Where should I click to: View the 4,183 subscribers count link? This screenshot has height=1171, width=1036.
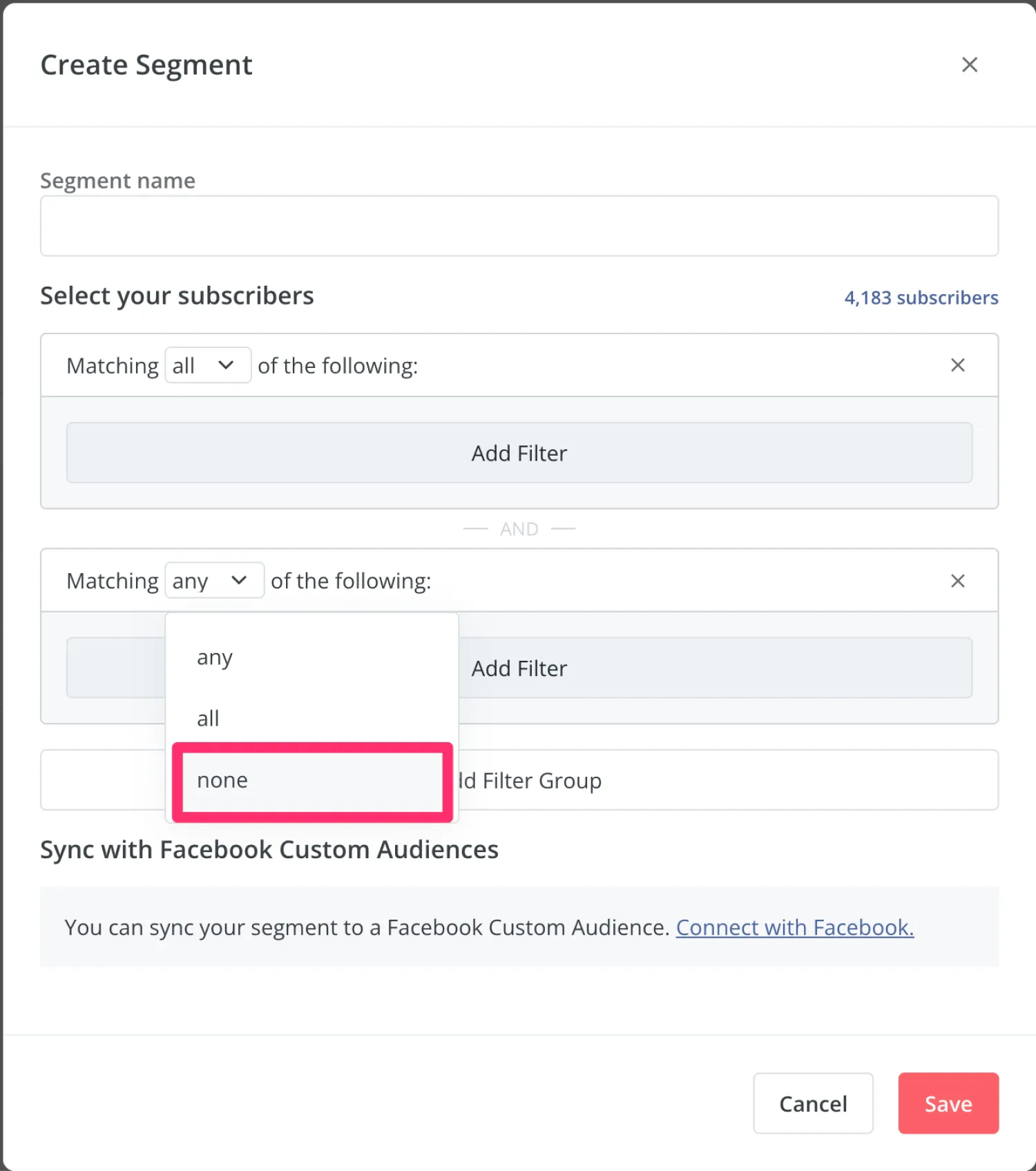921,297
